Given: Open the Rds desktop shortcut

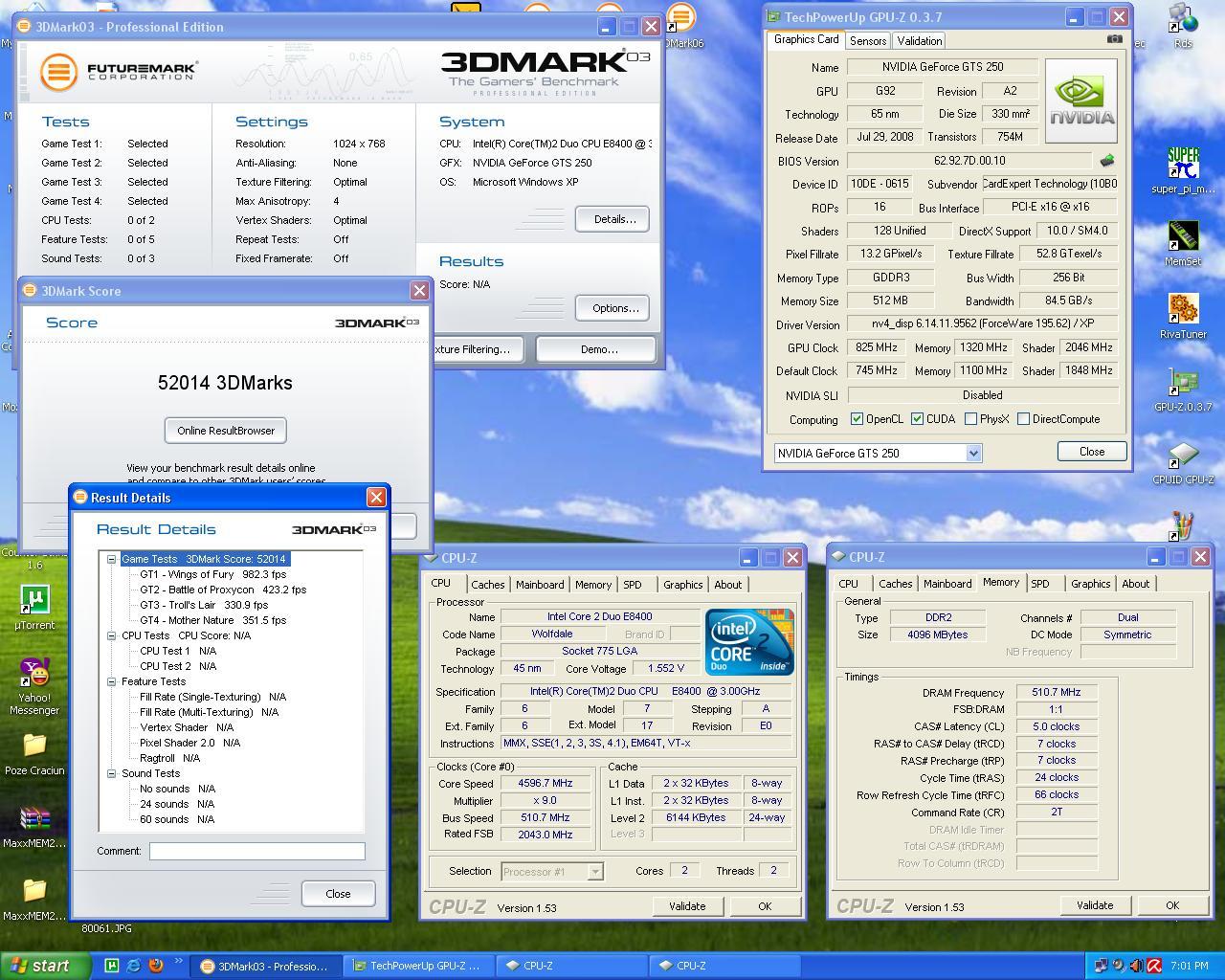Looking at the screenshot, I should tap(1184, 25).
